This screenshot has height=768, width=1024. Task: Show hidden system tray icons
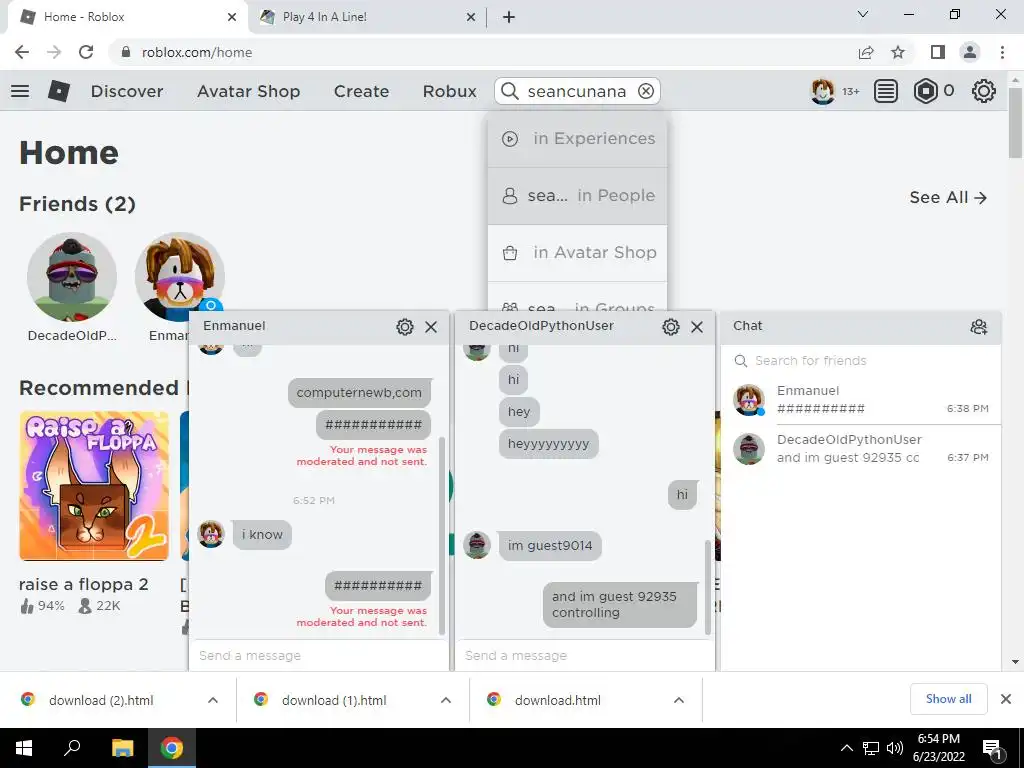coord(846,748)
